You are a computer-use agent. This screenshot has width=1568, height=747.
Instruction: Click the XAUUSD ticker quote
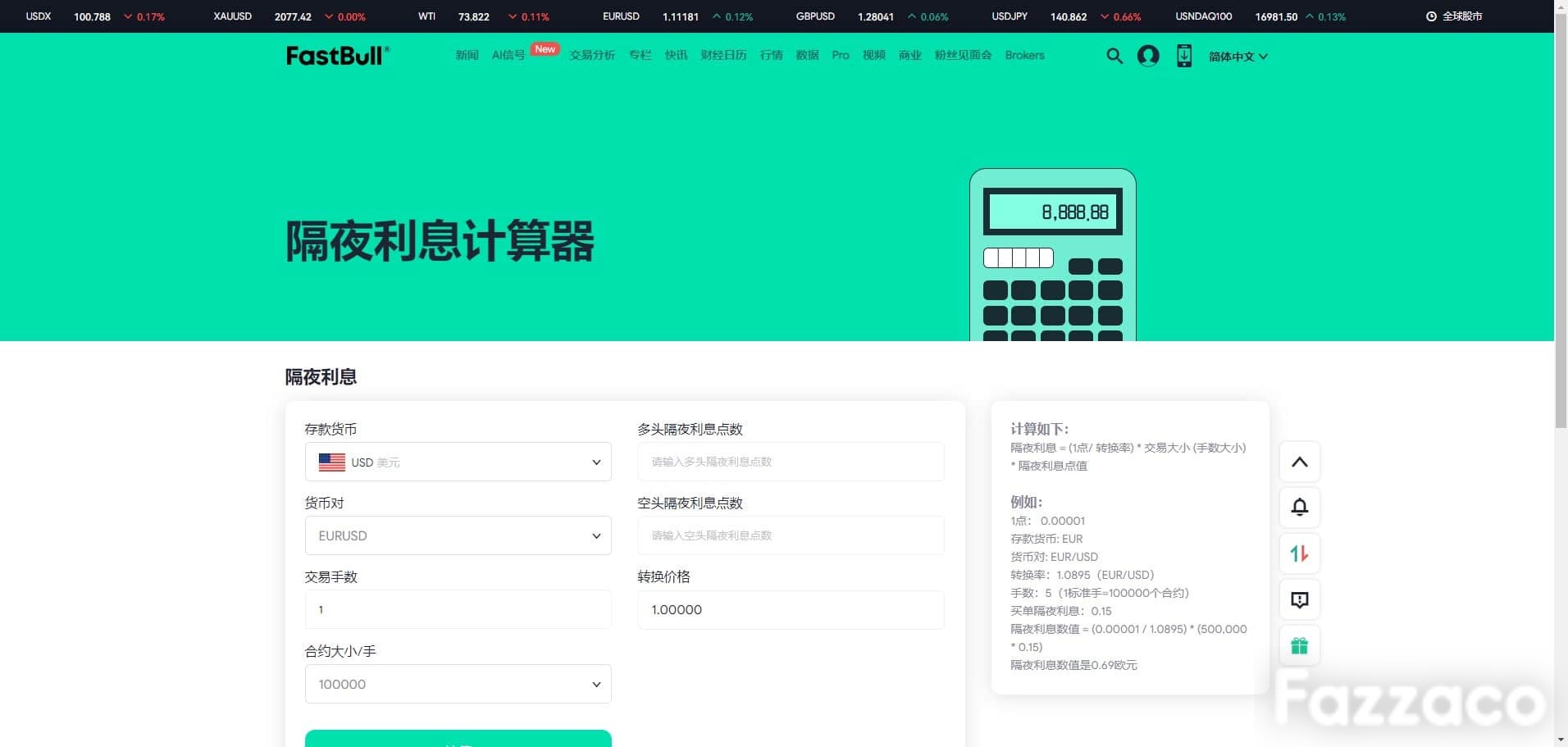coord(289,16)
